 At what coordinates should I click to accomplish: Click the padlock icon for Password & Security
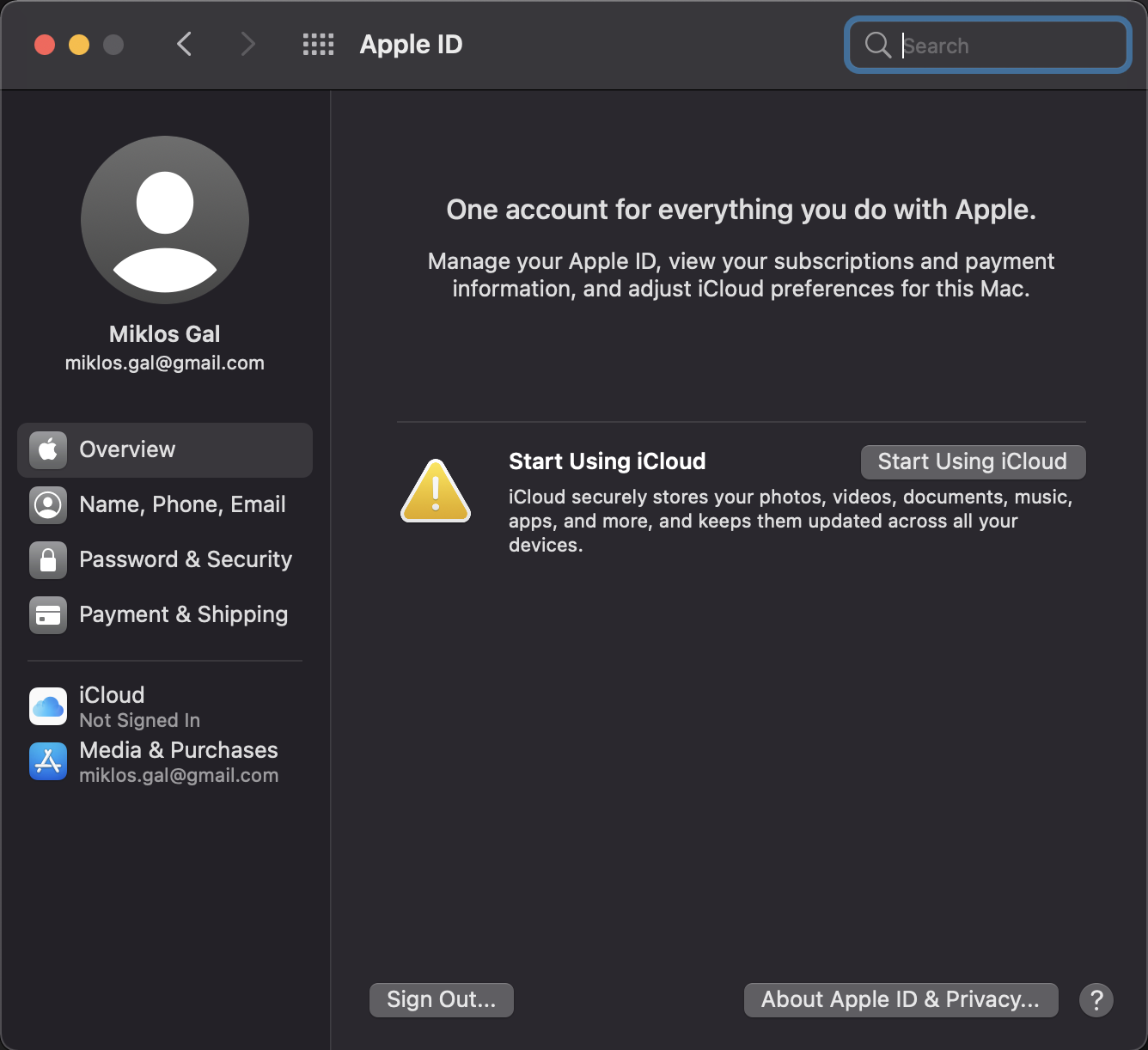pyautogui.click(x=48, y=559)
